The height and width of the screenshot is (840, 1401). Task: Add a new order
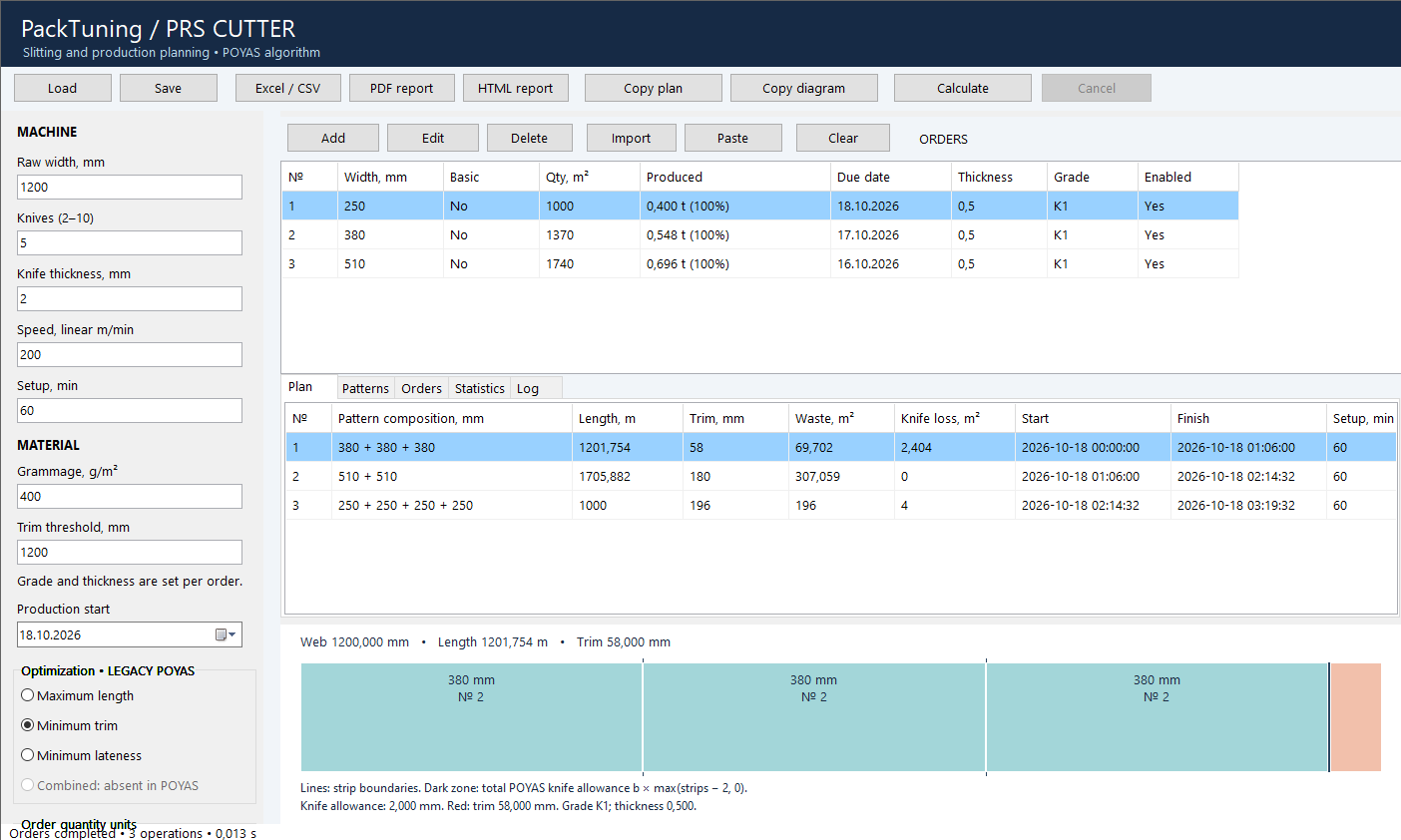coord(333,138)
